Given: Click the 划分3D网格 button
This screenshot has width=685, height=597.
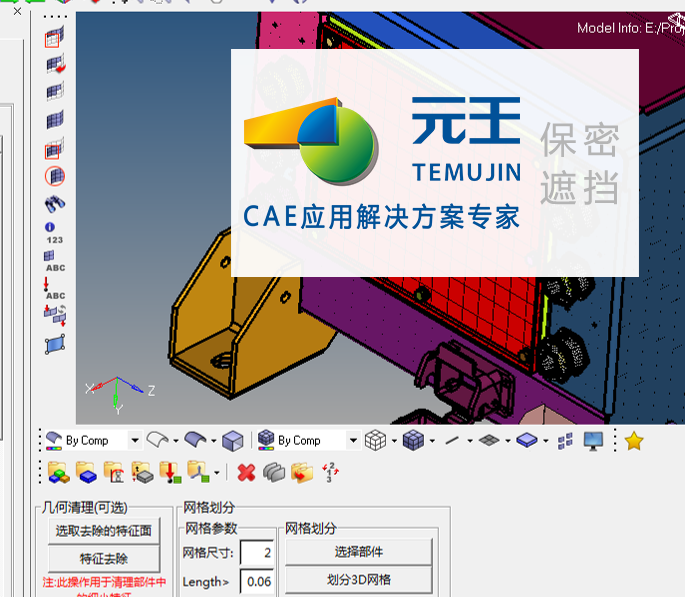Looking at the screenshot, I should coord(359,580).
